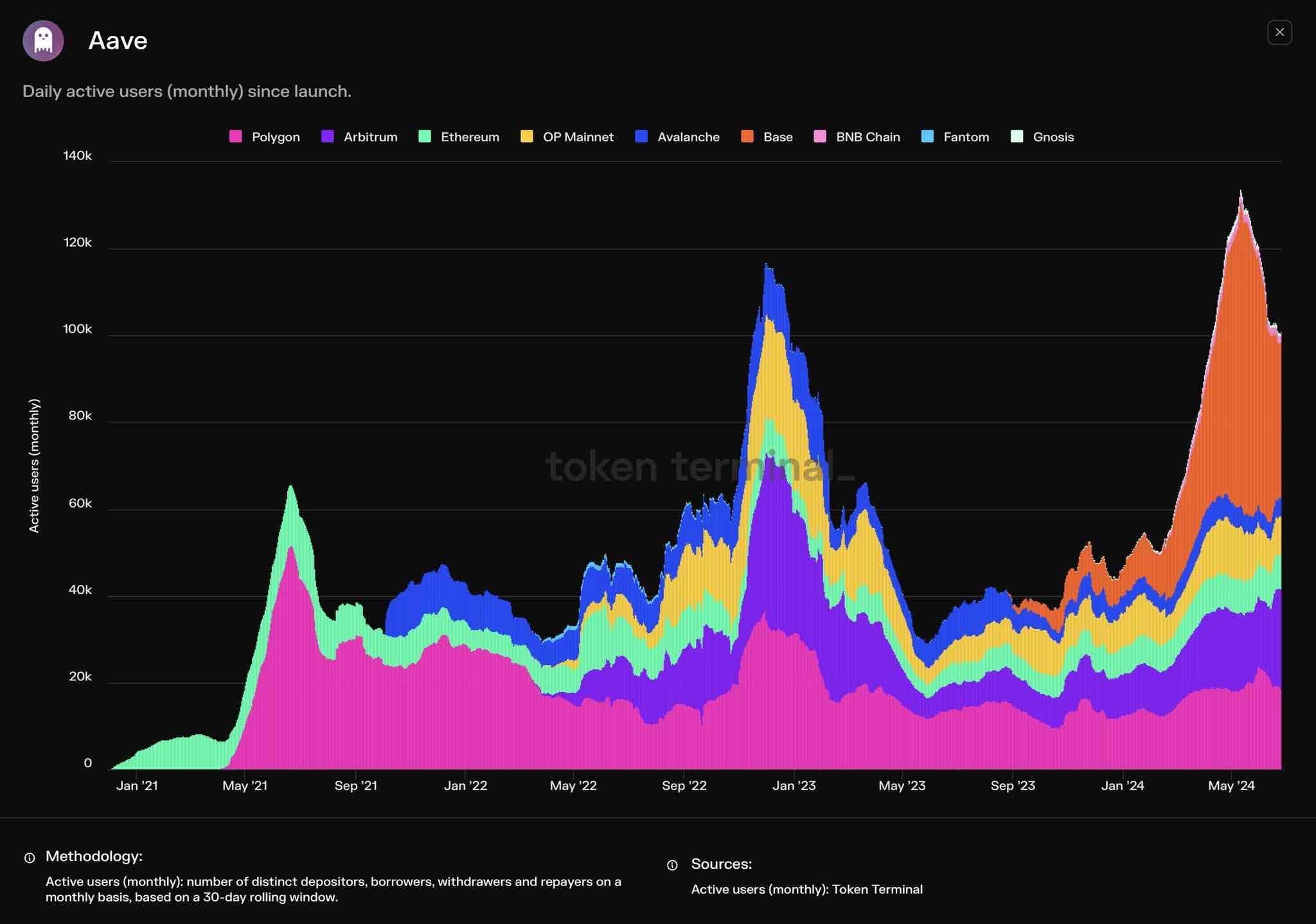The width and height of the screenshot is (1316, 924).
Task: Click the Jan '23 axis label
Action: [x=794, y=786]
